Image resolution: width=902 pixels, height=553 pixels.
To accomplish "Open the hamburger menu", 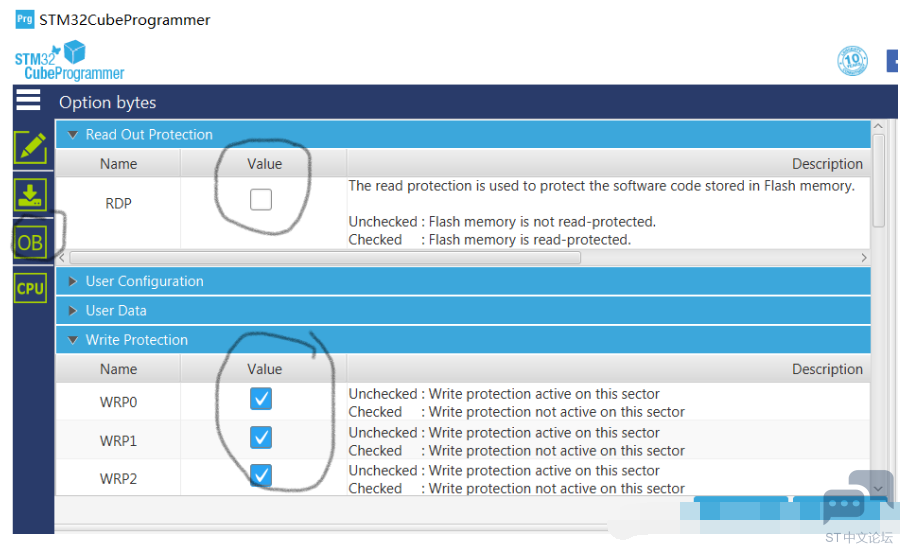I will [28, 100].
